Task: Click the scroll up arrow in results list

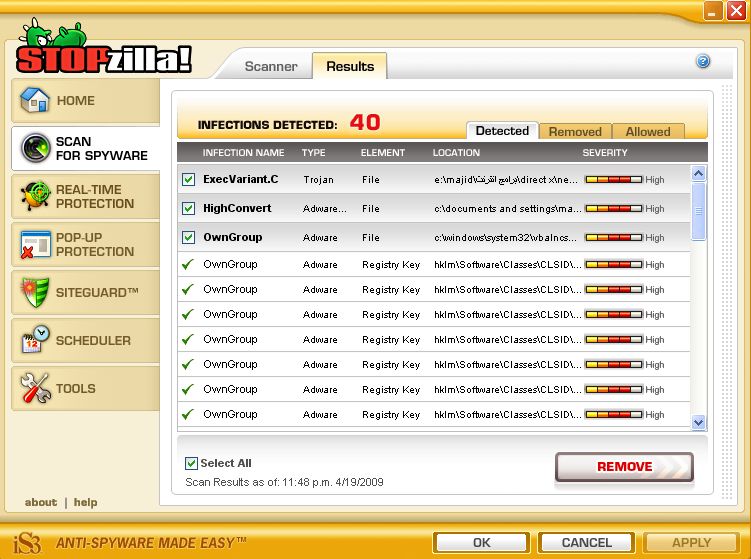Action: pyautogui.click(x=698, y=173)
